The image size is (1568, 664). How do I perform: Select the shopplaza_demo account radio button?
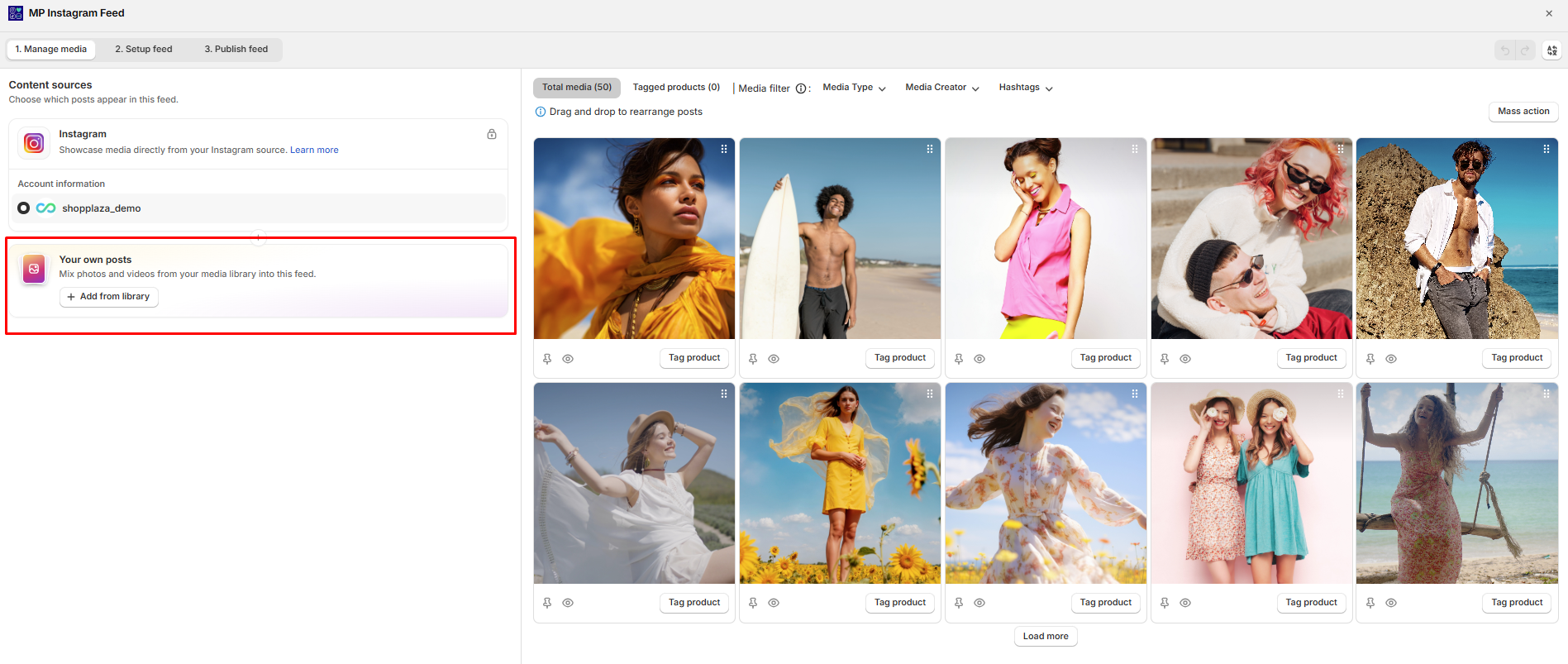point(24,208)
